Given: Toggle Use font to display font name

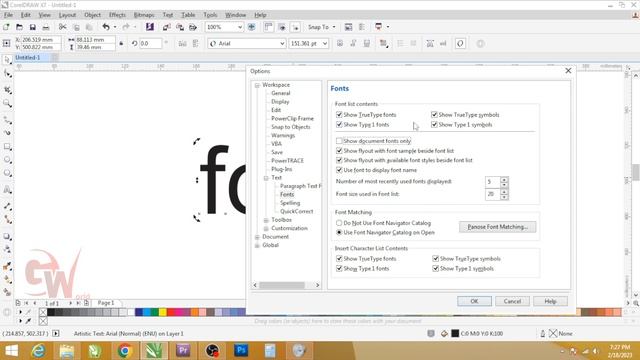Looking at the screenshot, I should coord(339,170).
